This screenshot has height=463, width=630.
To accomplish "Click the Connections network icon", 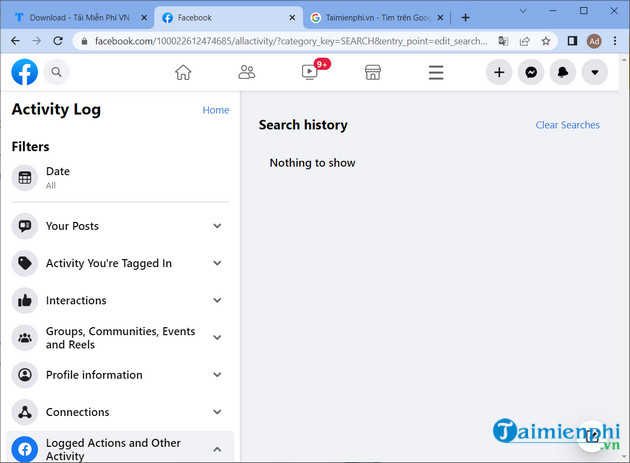I will [25, 412].
